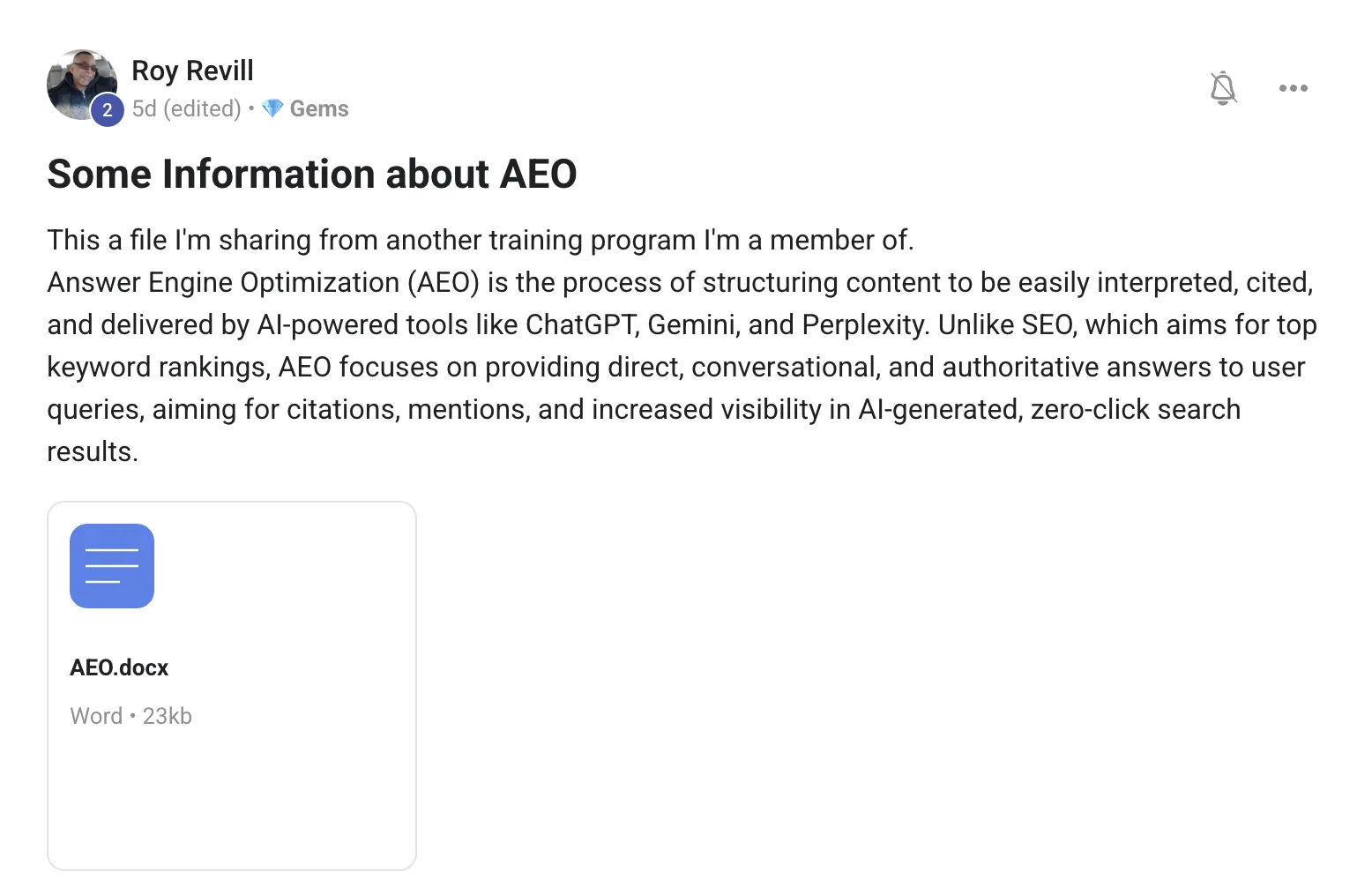Open Roy Revill's profile picture
Image resolution: width=1372 pixels, height=894 pixels.
(81, 85)
